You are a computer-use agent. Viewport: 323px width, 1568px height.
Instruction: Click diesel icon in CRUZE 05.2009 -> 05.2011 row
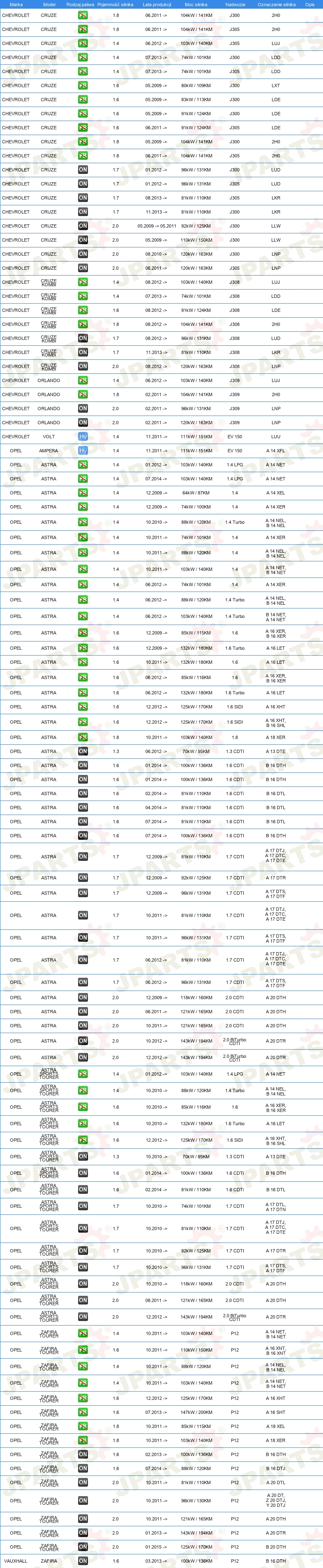[x=83, y=226]
